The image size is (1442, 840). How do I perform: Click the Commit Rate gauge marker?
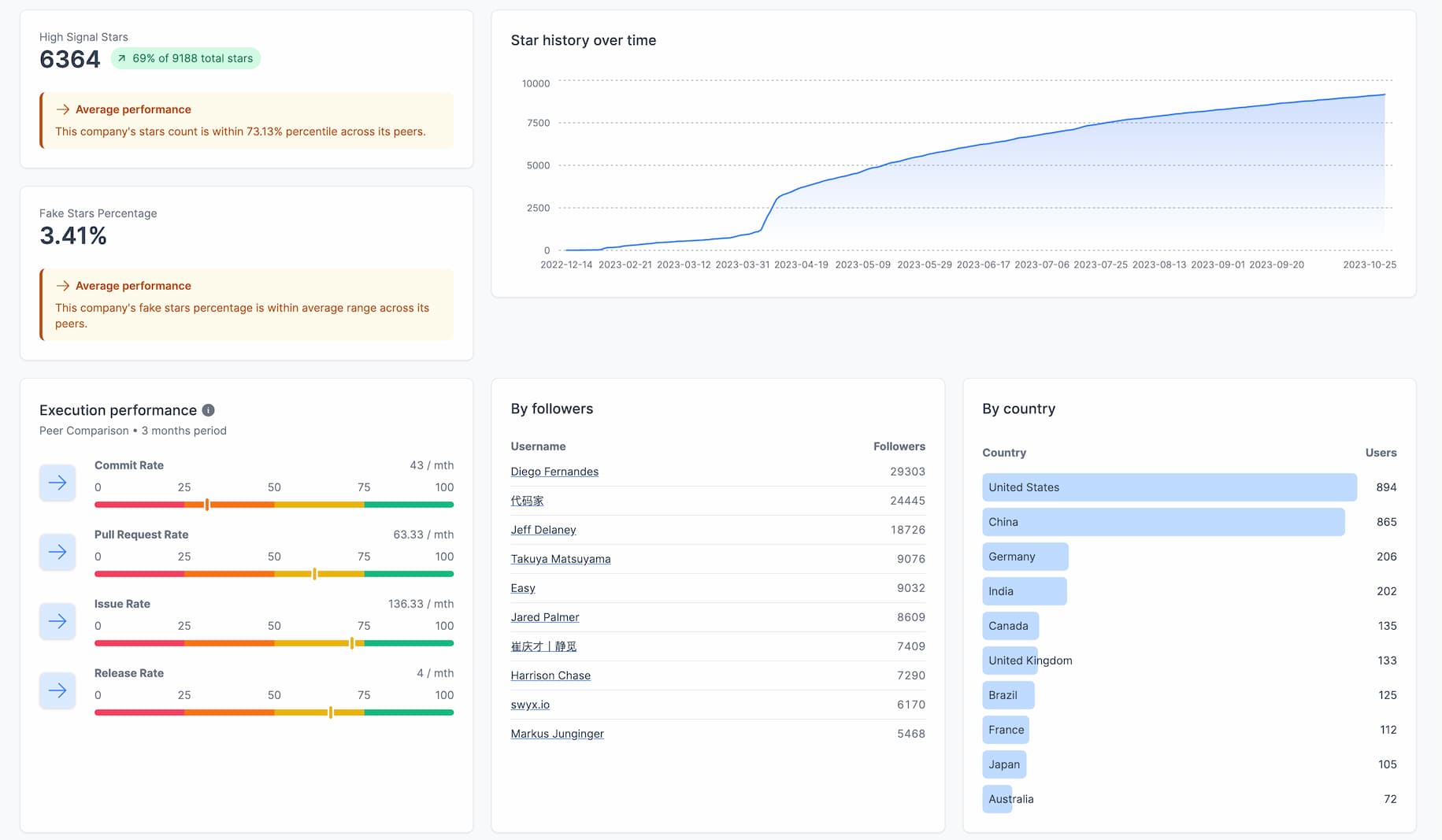pos(206,504)
